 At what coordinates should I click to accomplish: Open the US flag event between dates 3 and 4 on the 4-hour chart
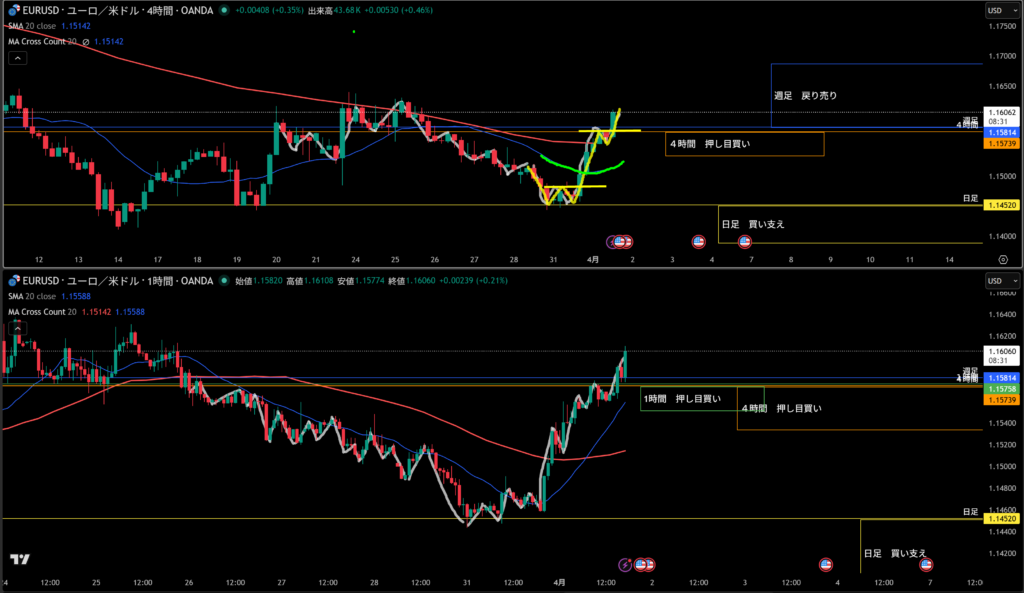pyautogui.click(x=700, y=242)
